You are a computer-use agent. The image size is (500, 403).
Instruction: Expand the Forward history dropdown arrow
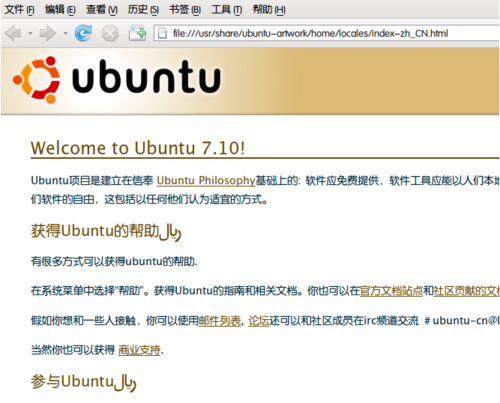click(65, 33)
